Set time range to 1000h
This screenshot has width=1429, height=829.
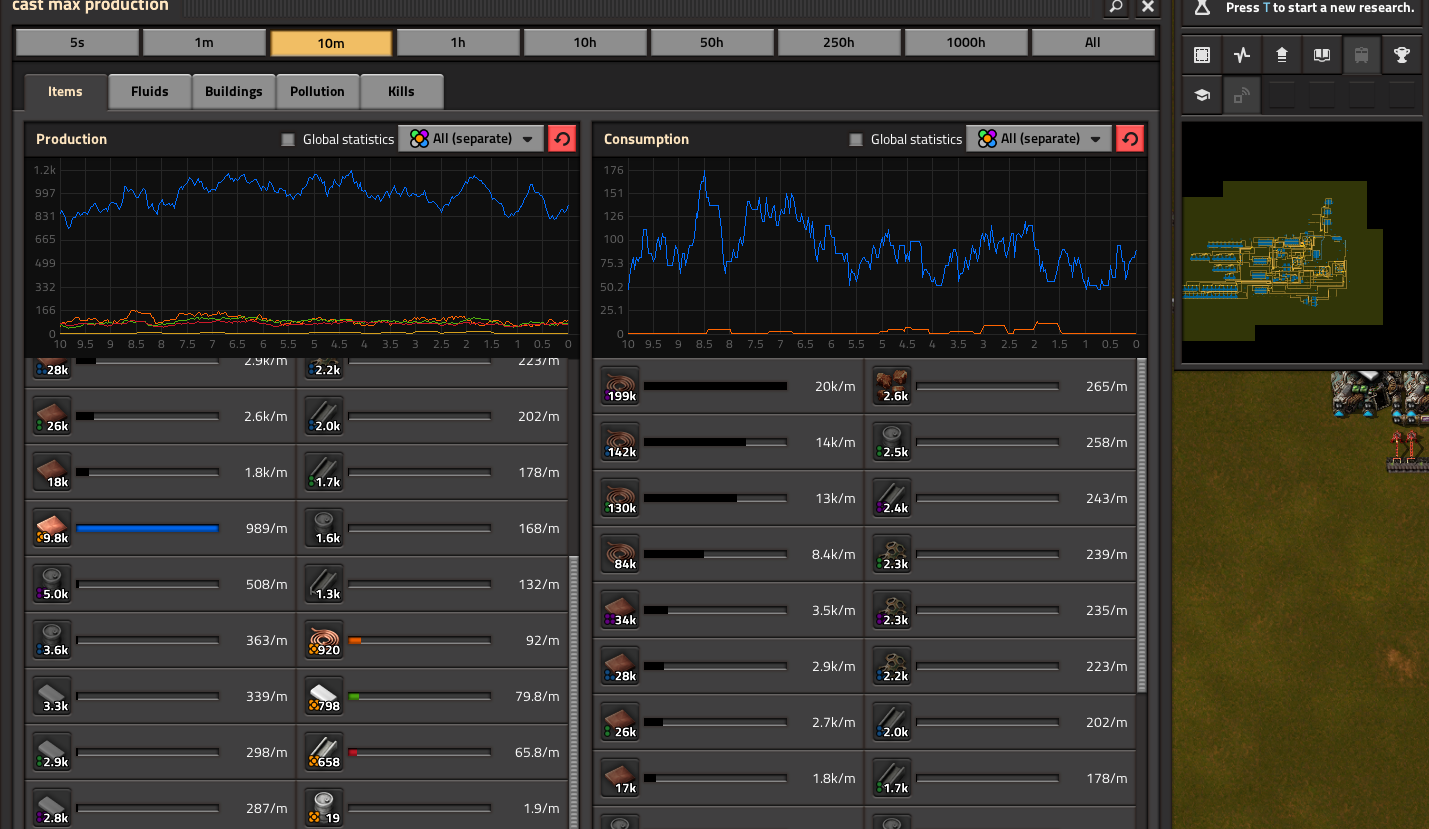coord(966,43)
